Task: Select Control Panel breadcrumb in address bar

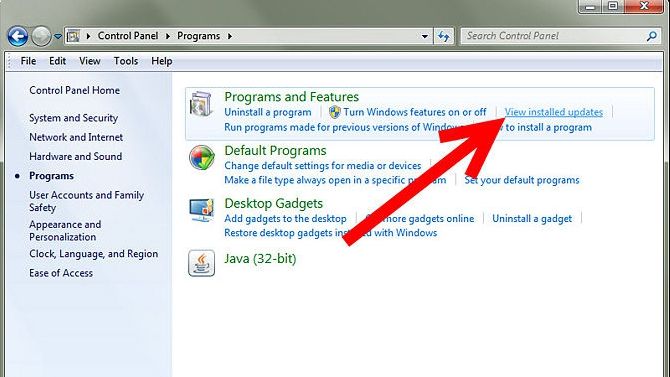Action: (x=128, y=36)
